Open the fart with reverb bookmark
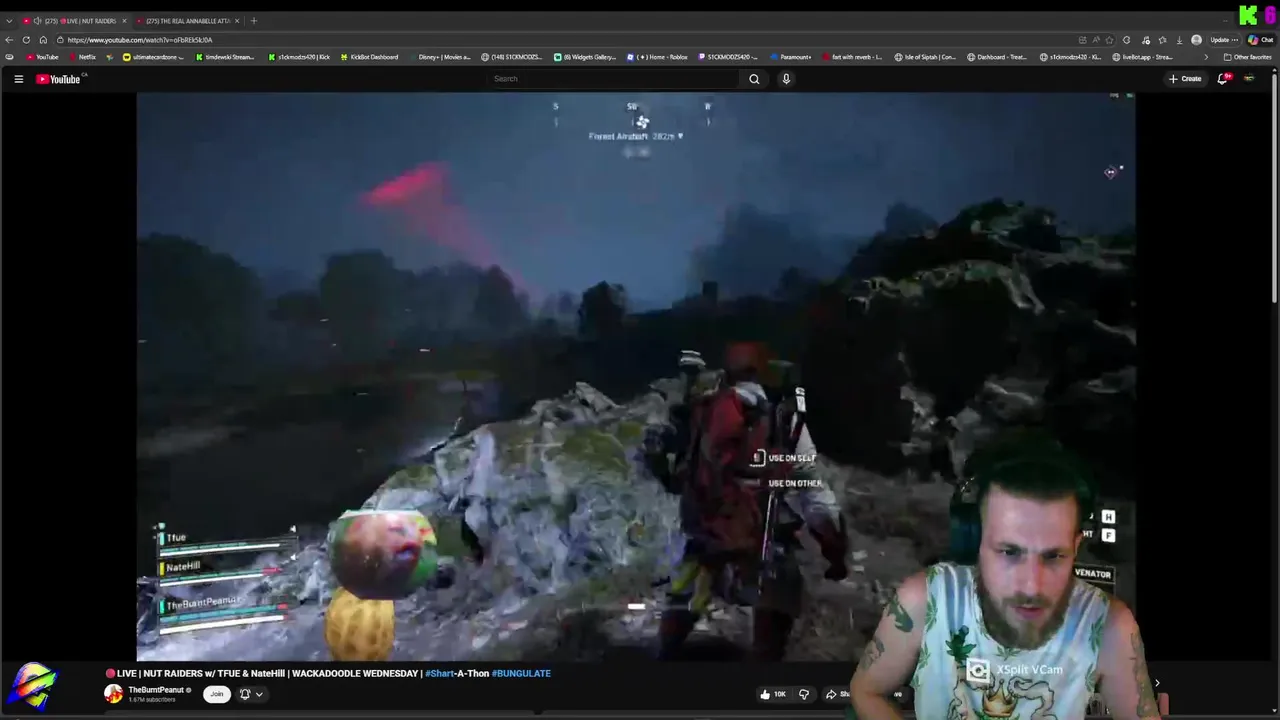This screenshot has width=1280, height=720. coord(852,57)
